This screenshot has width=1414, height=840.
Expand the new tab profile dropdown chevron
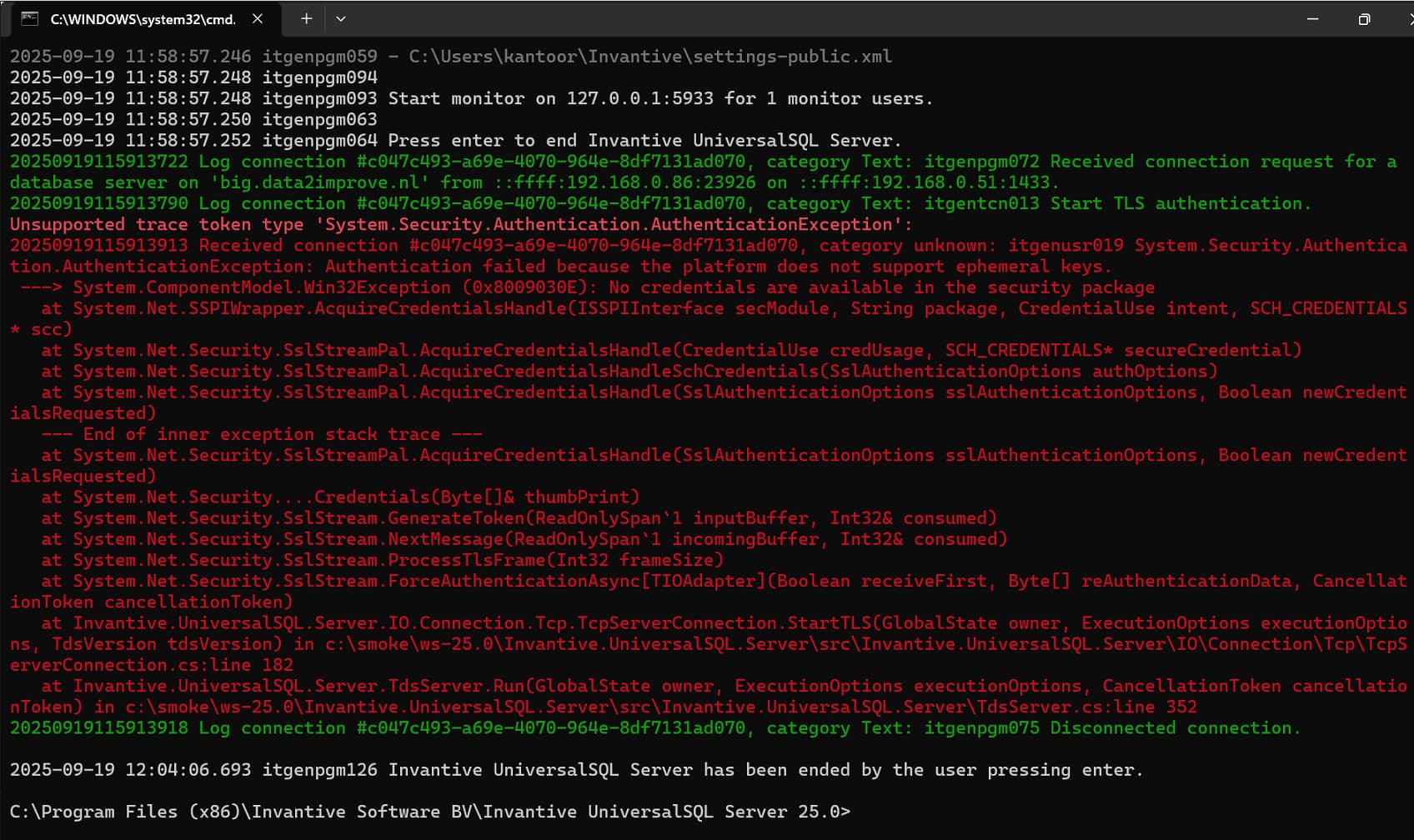click(340, 18)
